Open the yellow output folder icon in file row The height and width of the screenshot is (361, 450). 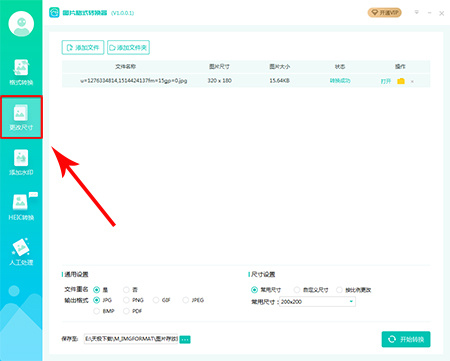[401, 81]
